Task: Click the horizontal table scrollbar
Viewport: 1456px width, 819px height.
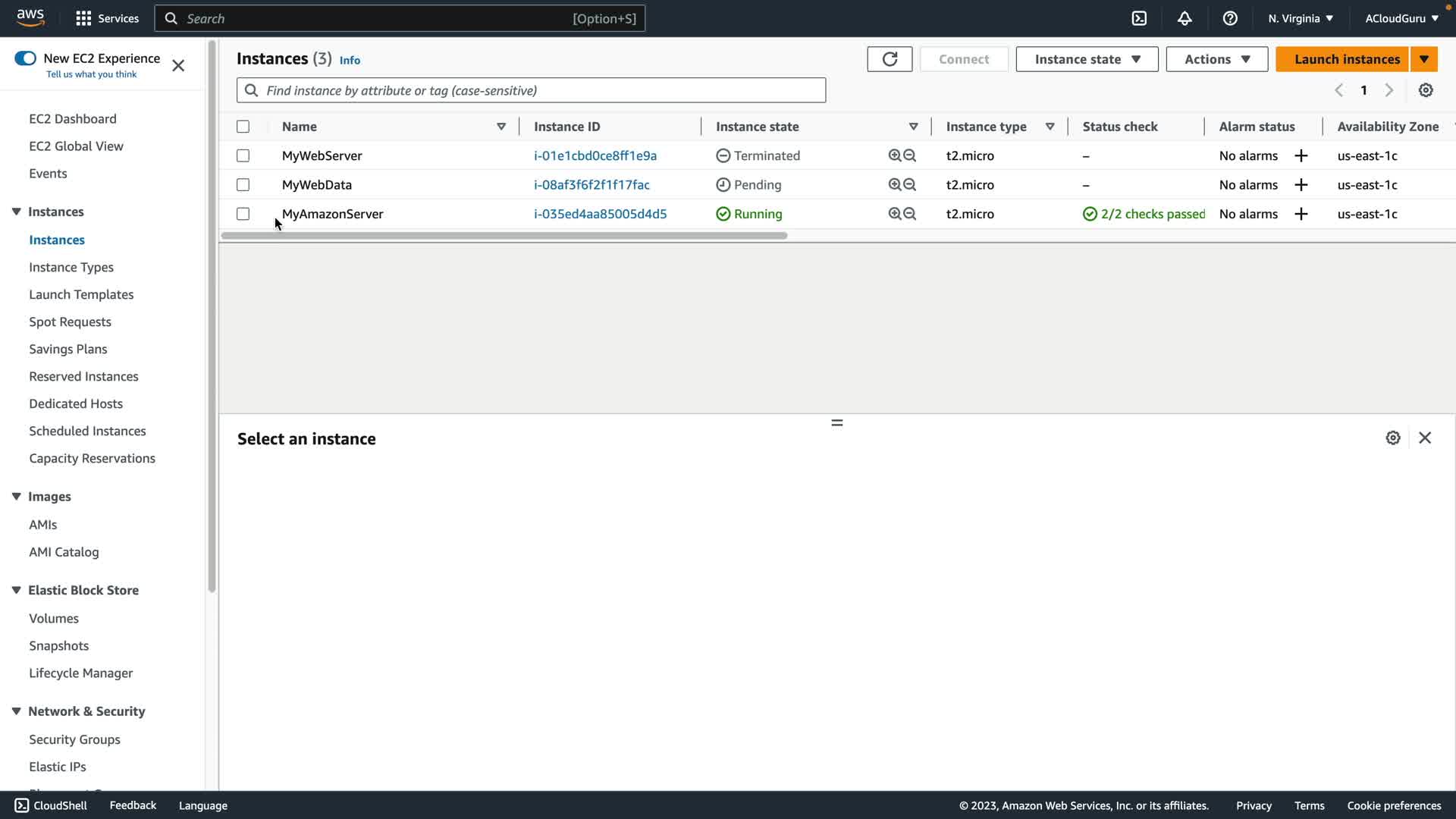Action: 504,236
